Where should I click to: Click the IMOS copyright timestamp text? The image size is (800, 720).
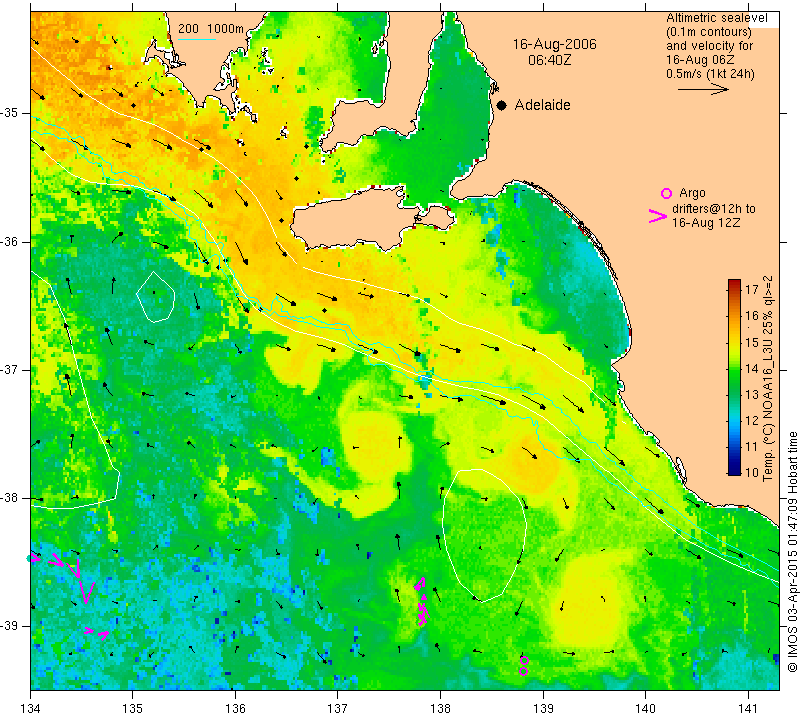coord(792,551)
